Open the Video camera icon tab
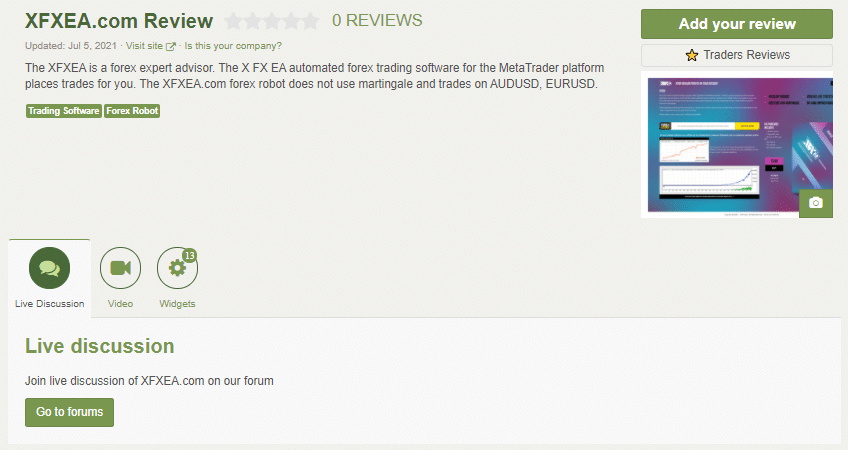Screen dimensions: 848x450 [x=120, y=268]
